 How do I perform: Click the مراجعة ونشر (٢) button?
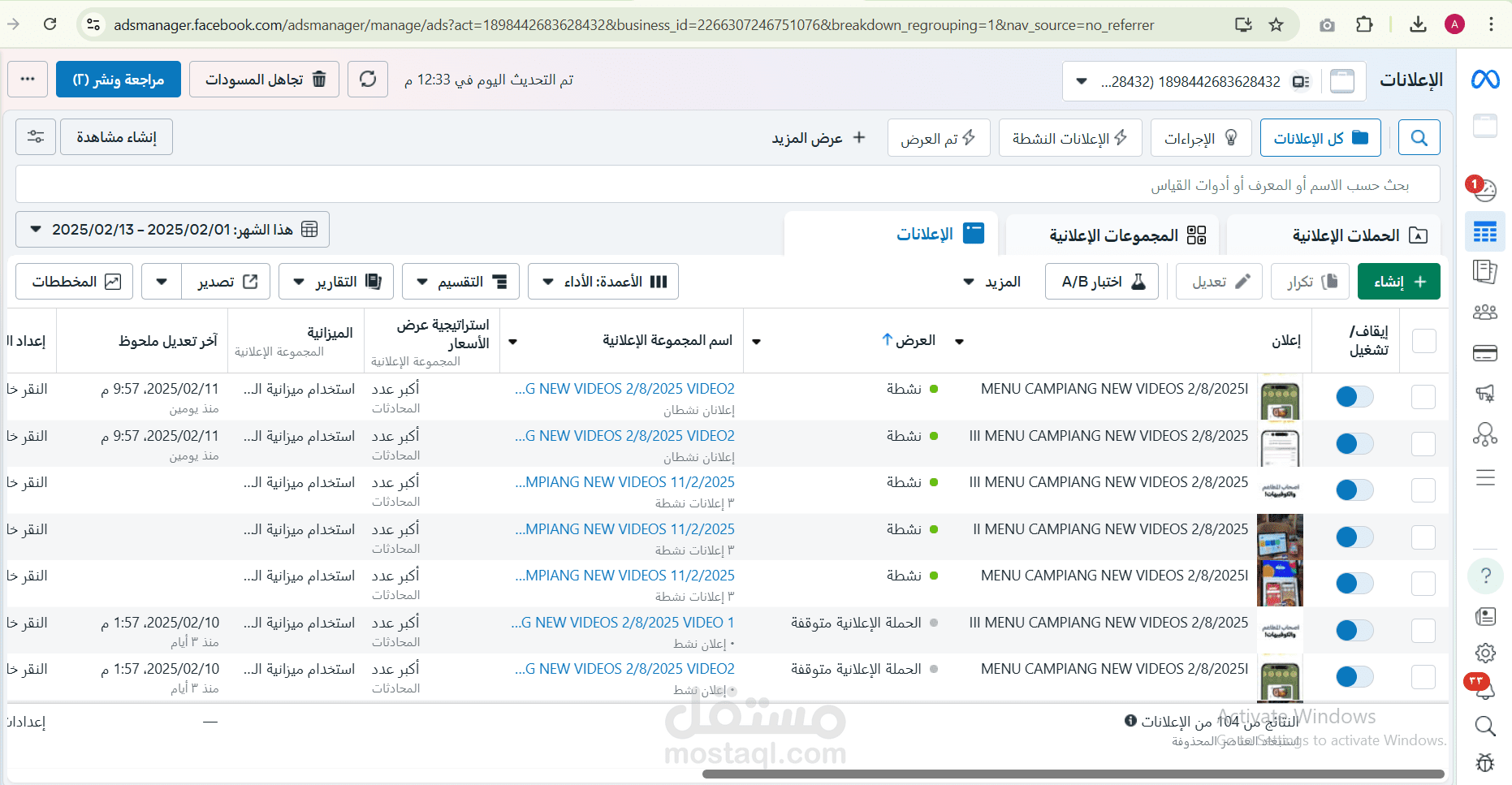click(x=119, y=80)
